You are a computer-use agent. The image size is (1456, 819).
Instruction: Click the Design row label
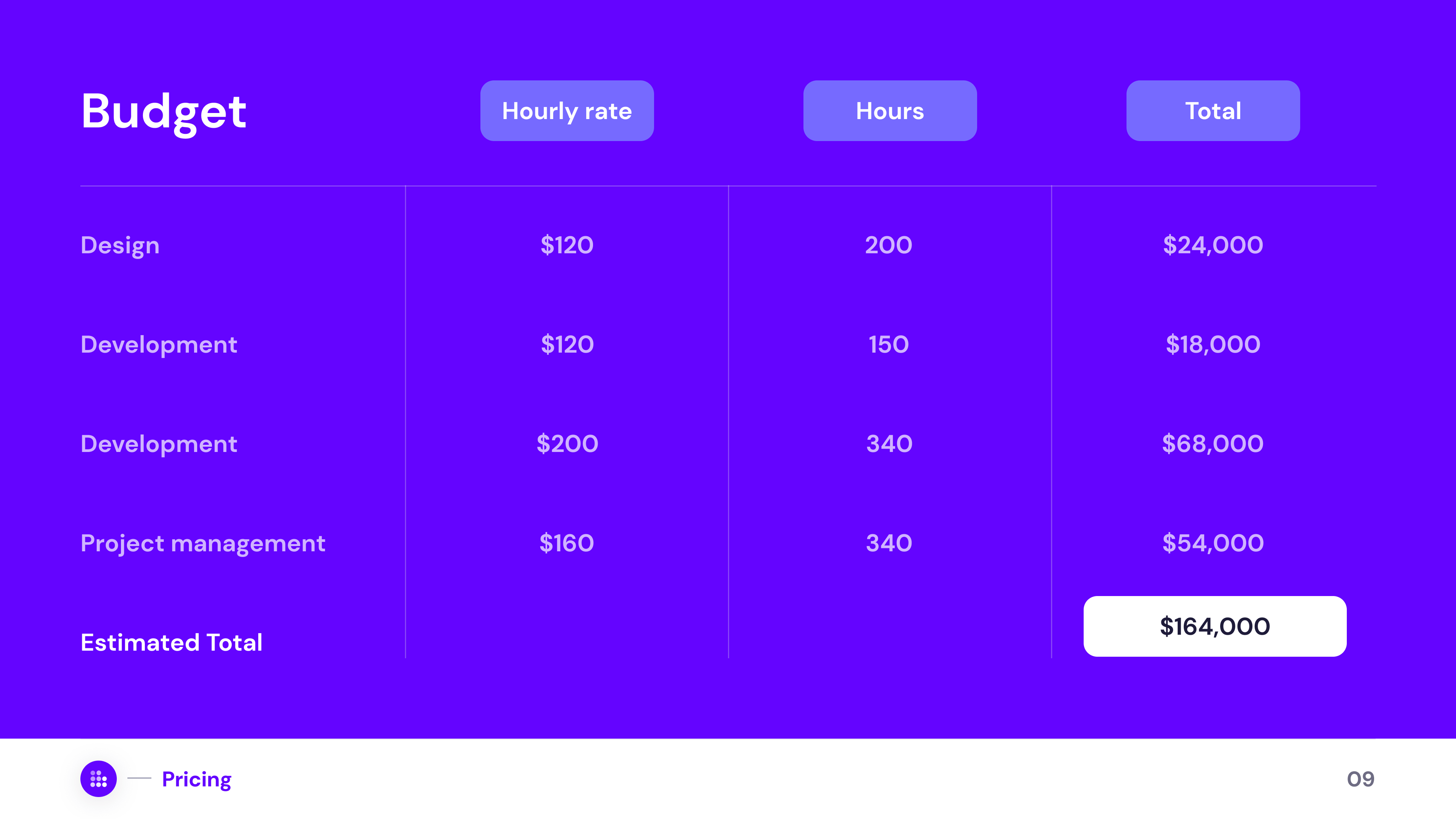[x=120, y=245]
